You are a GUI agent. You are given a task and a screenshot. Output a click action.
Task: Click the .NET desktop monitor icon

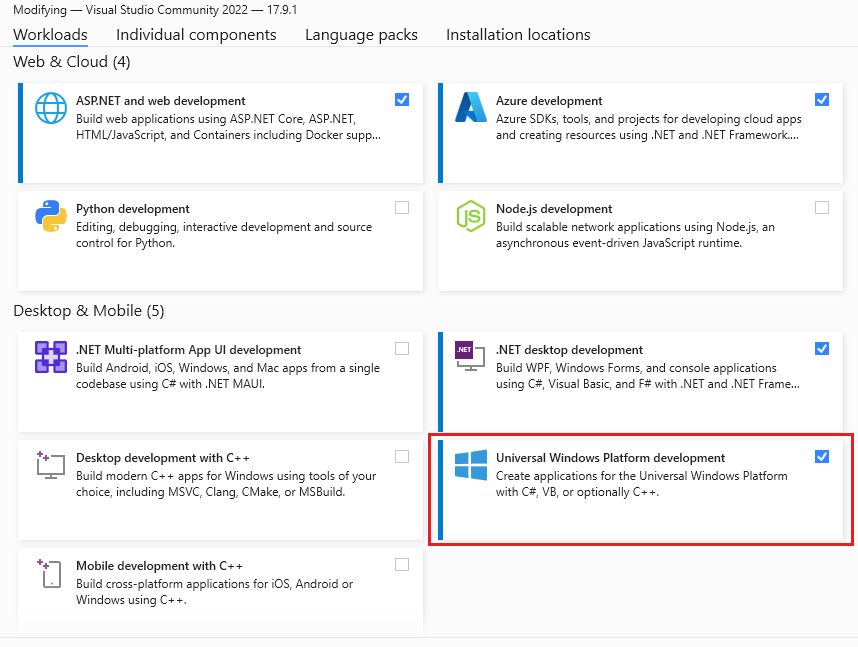pyautogui.click(x=470, y=356)
